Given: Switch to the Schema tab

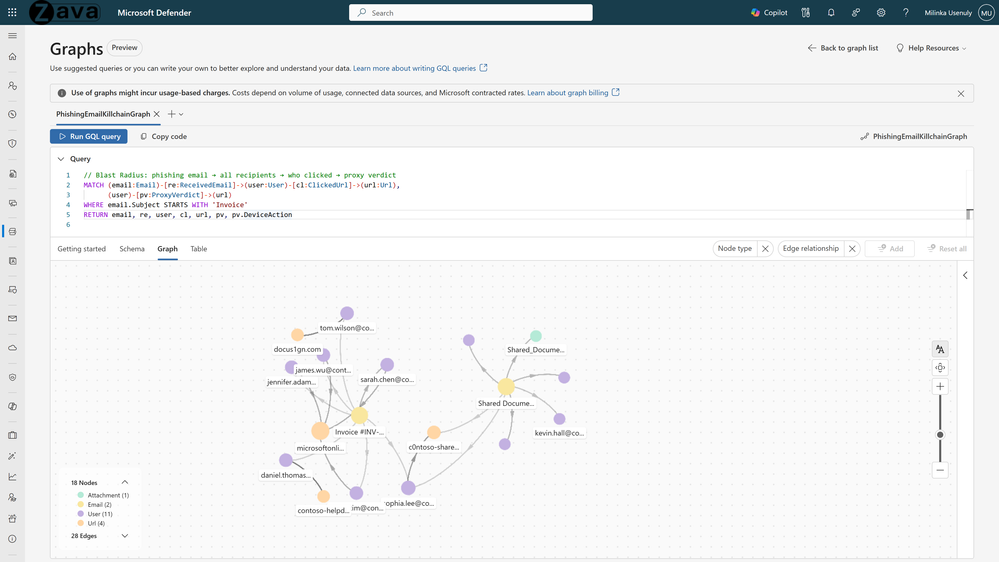Looking at the screenshot, I should [x=132, y=249].
